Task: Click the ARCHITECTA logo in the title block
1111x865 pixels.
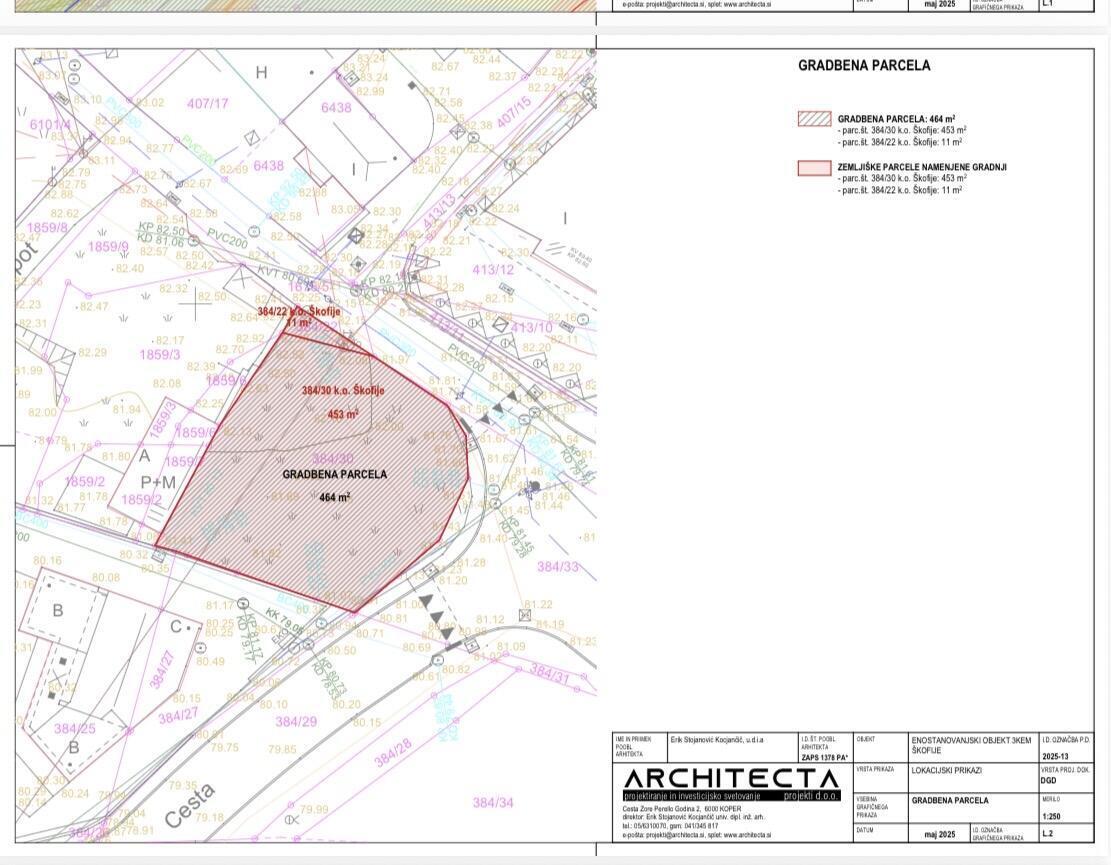Action: pyautogui.click(x=732, y=779)
